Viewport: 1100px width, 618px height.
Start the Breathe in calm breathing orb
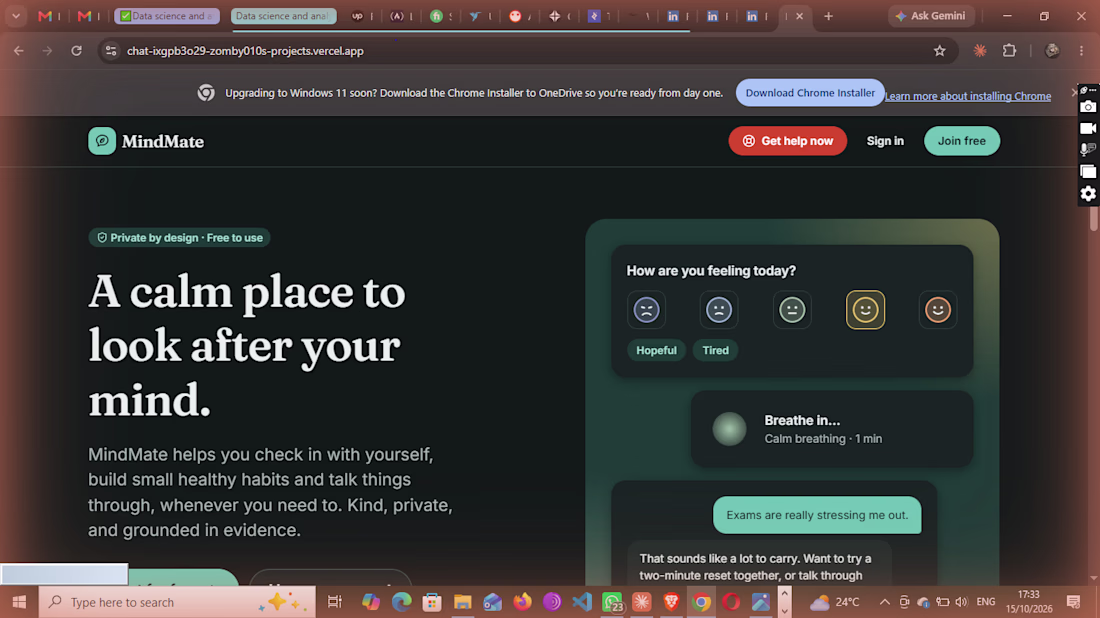click(730, 429)
